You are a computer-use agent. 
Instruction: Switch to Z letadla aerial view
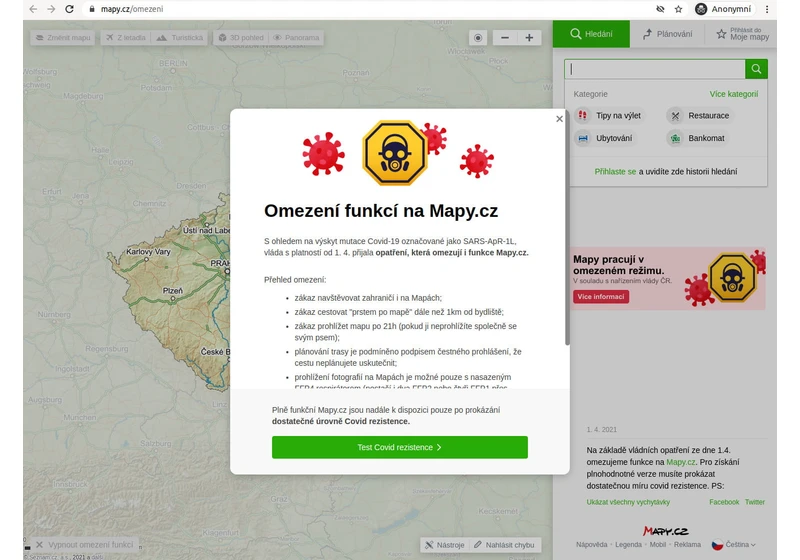click(126, 38)
